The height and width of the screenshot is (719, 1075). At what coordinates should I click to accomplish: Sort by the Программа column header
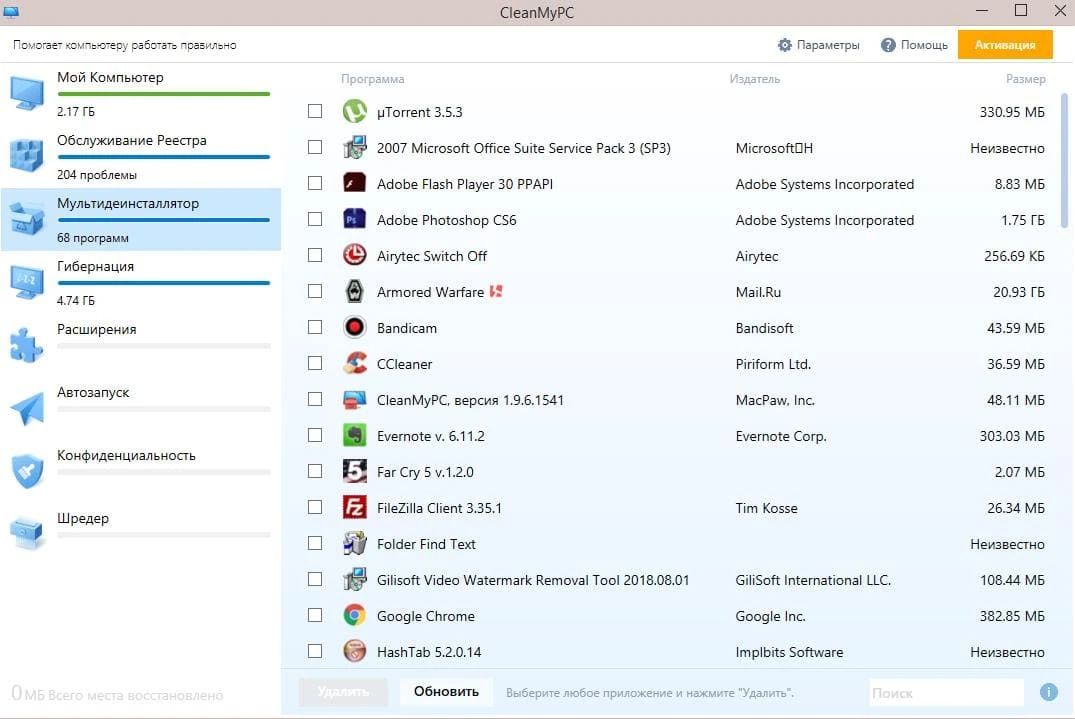[x=372, y=79]
